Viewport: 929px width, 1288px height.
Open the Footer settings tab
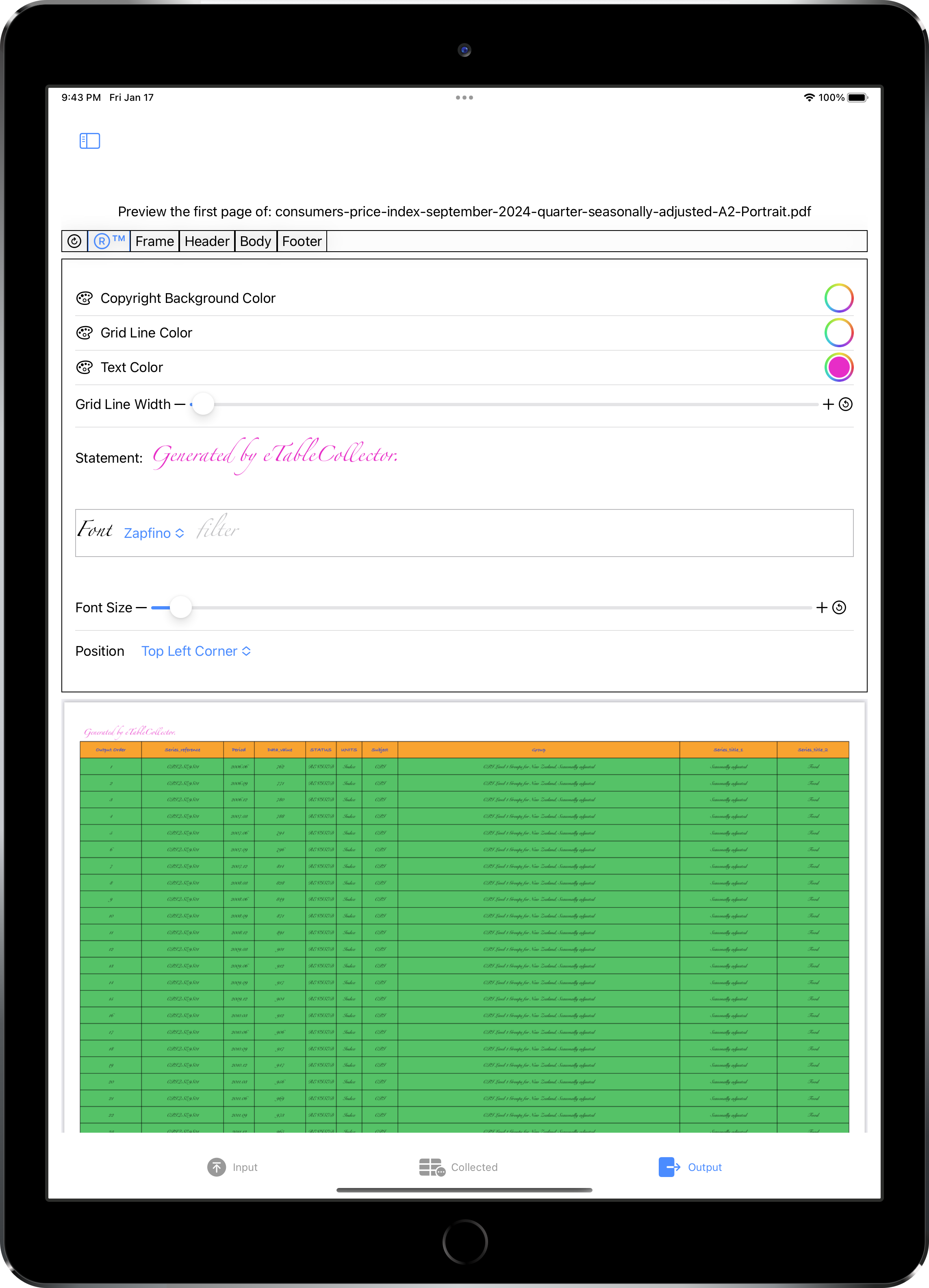[302, 241]
